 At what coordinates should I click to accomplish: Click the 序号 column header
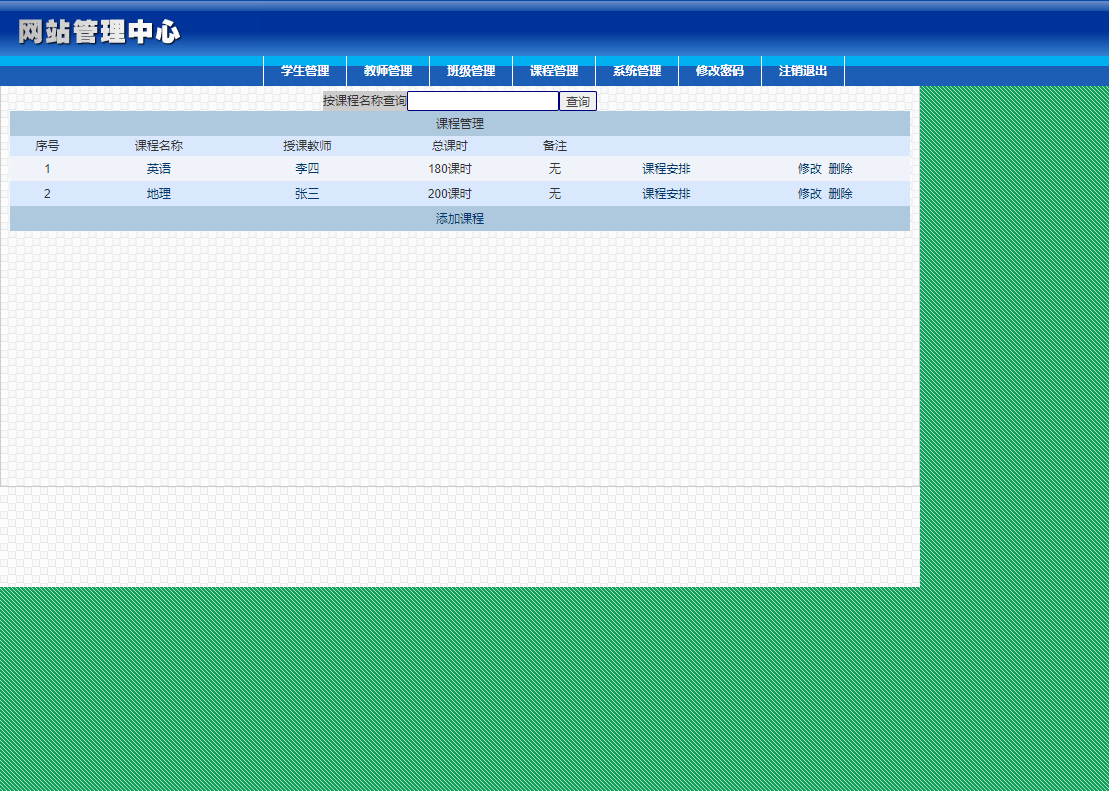click(x=47, y=146)
